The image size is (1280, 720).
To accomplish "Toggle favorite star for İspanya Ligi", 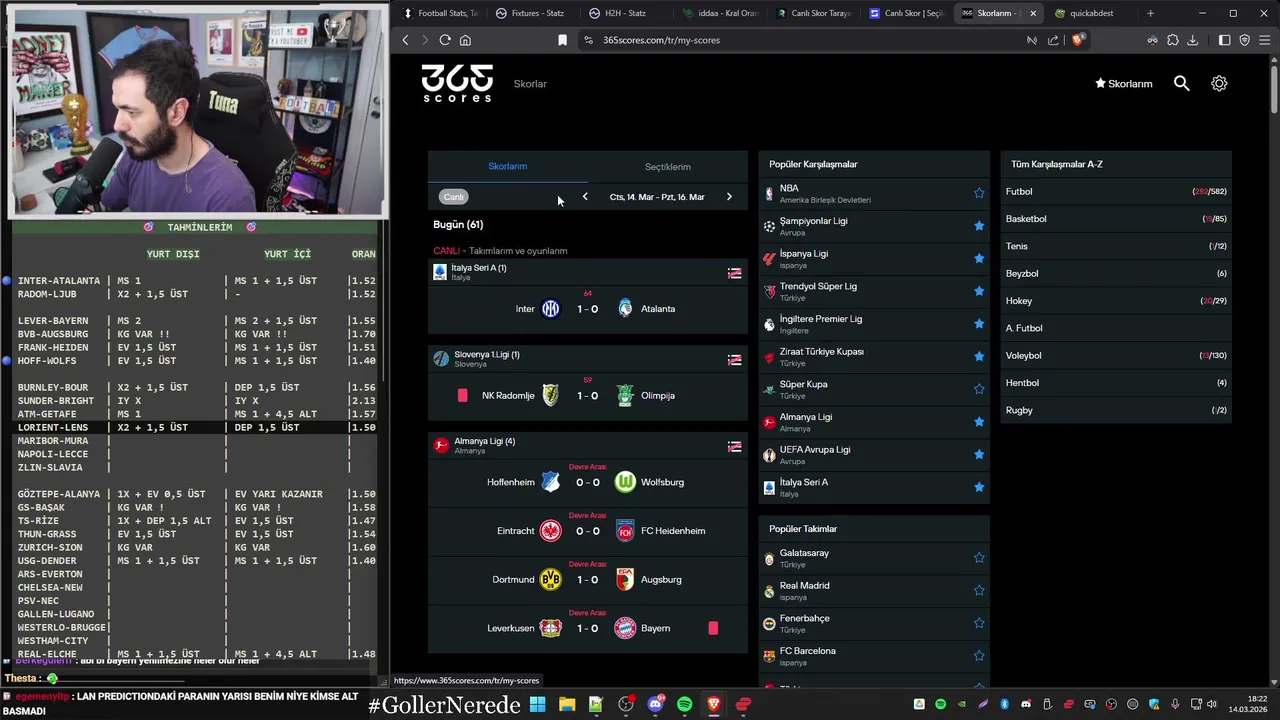I will coord(979,258).
